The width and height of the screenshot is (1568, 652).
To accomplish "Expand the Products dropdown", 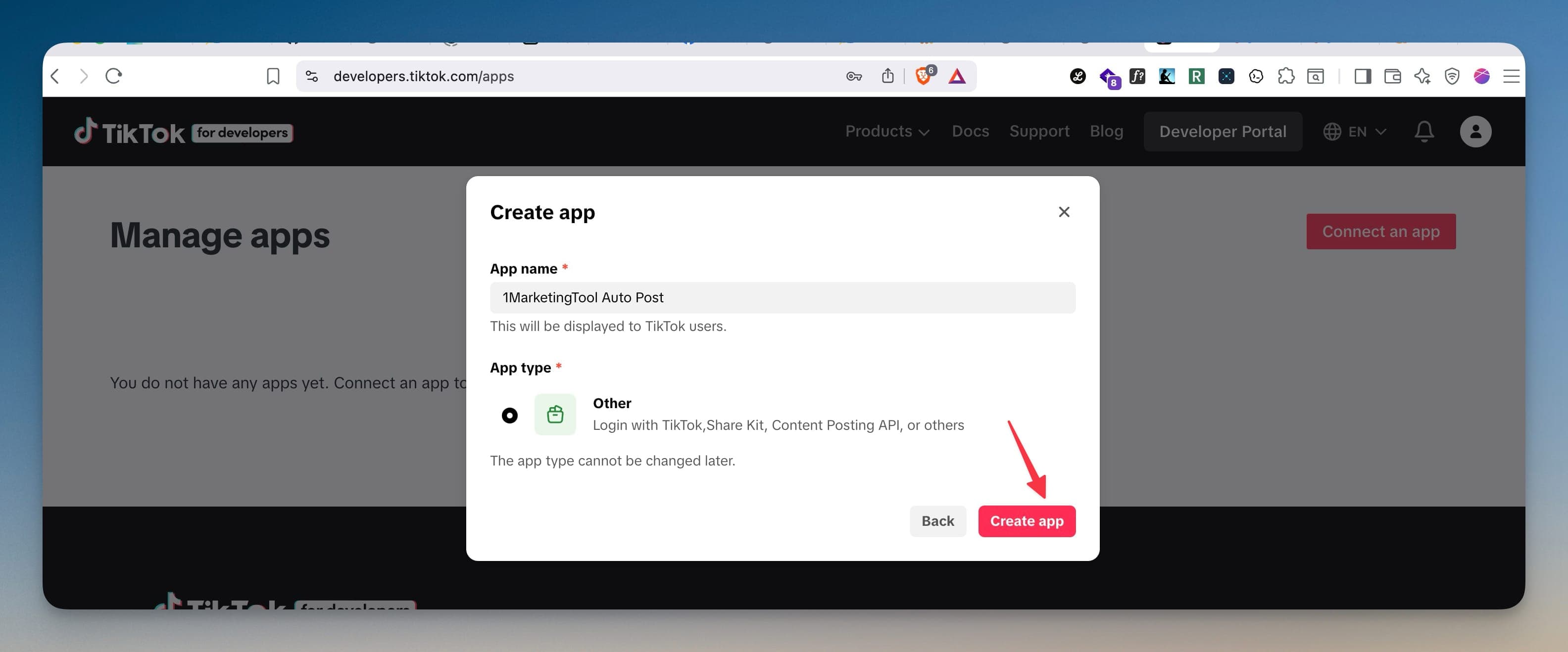I will 887,132.
